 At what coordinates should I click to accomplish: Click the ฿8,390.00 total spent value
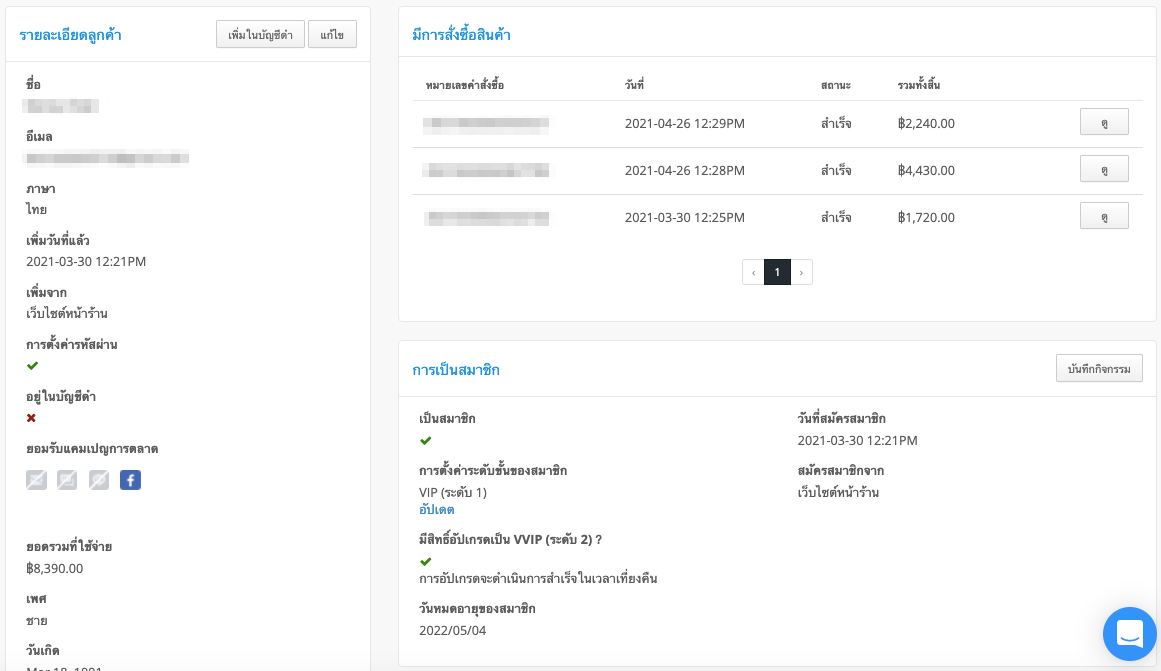coord(55,569)
